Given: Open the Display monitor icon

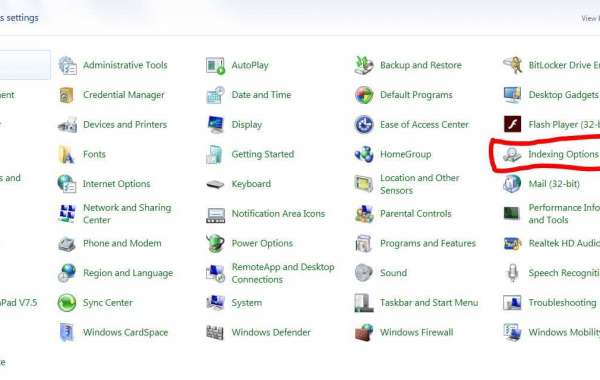Looking at the screenshot, I should click(x=215, y=125).
